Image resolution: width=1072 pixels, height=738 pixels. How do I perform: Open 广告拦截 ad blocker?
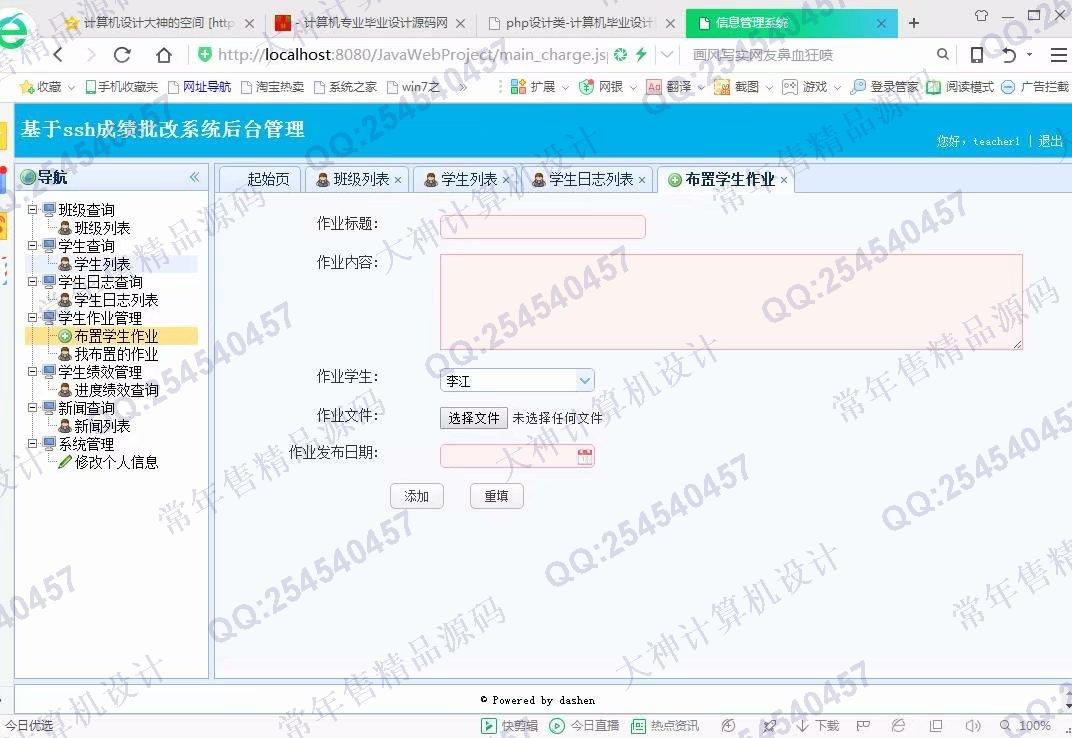click(x=1035, y=87)
